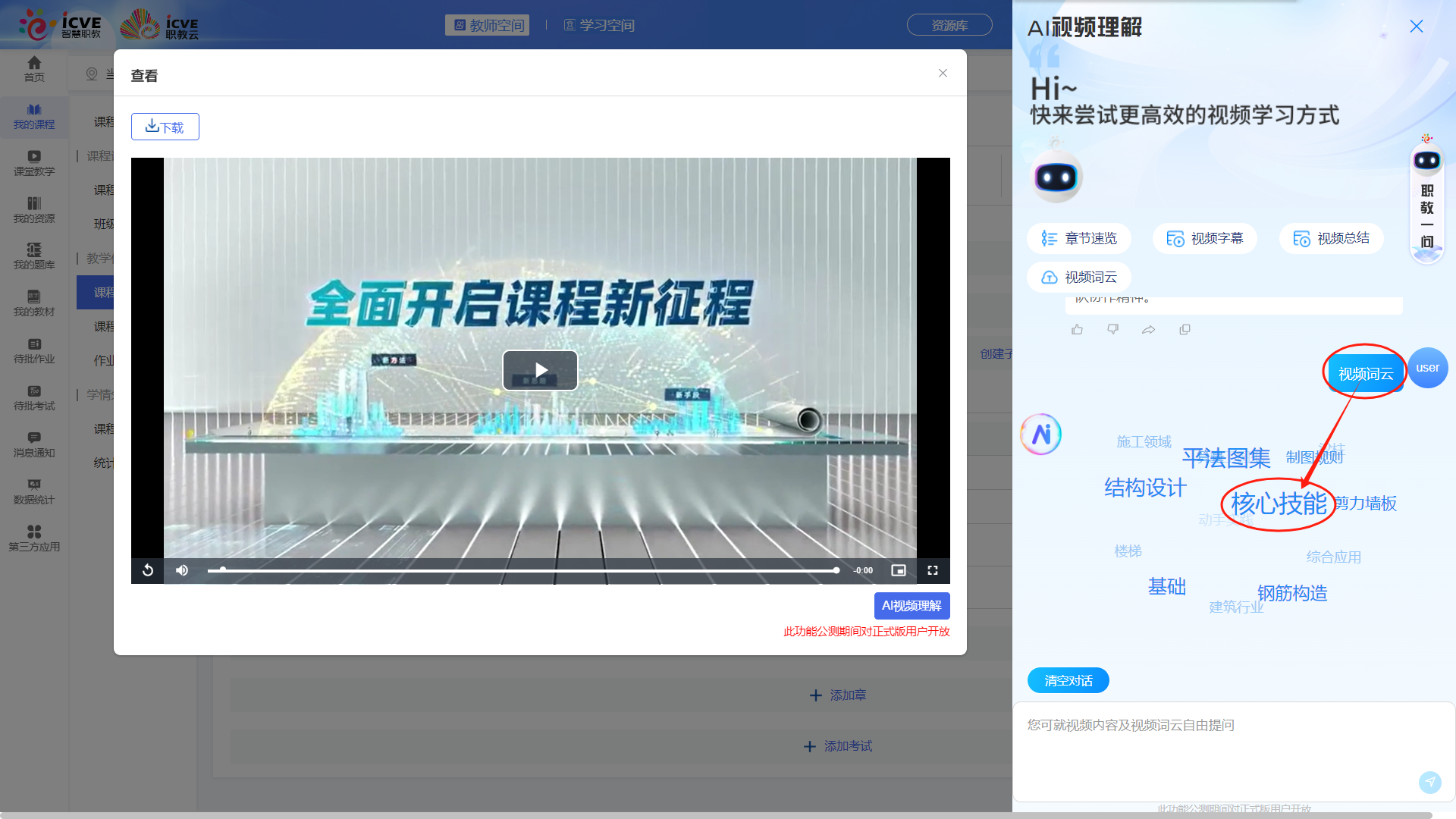Viewport: 1456px width, 819px height.
Task: Copy the AI response text
Action: (x=1185, y=329)
